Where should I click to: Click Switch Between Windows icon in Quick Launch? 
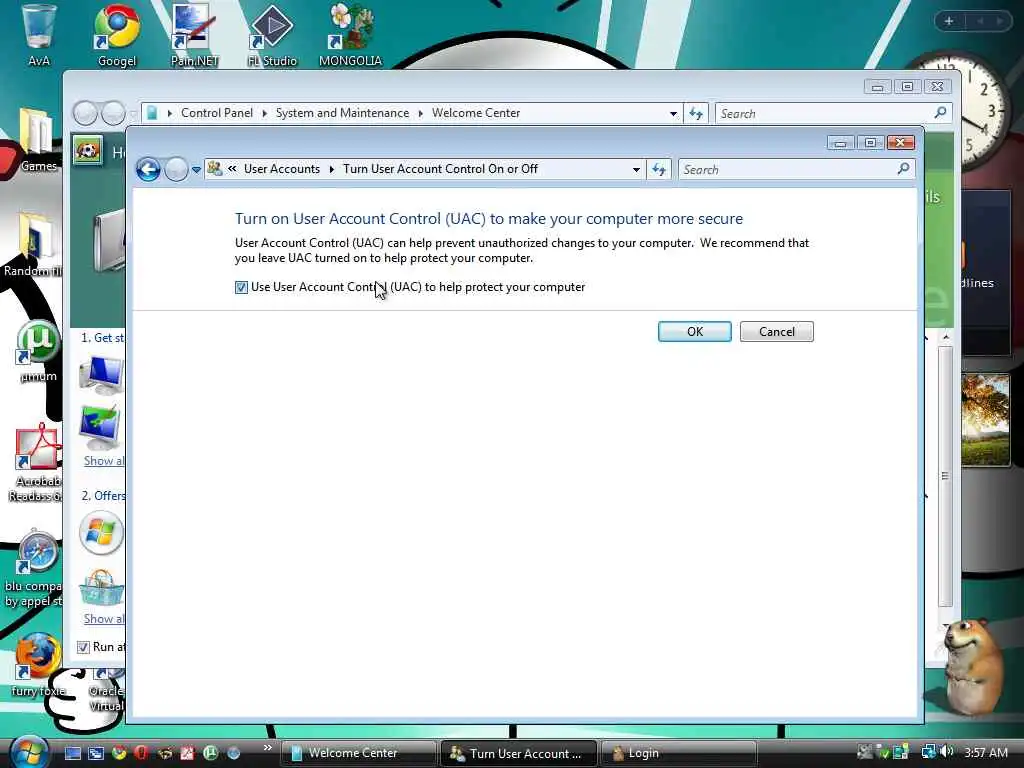pyautogui.click(x=96, y=753)
